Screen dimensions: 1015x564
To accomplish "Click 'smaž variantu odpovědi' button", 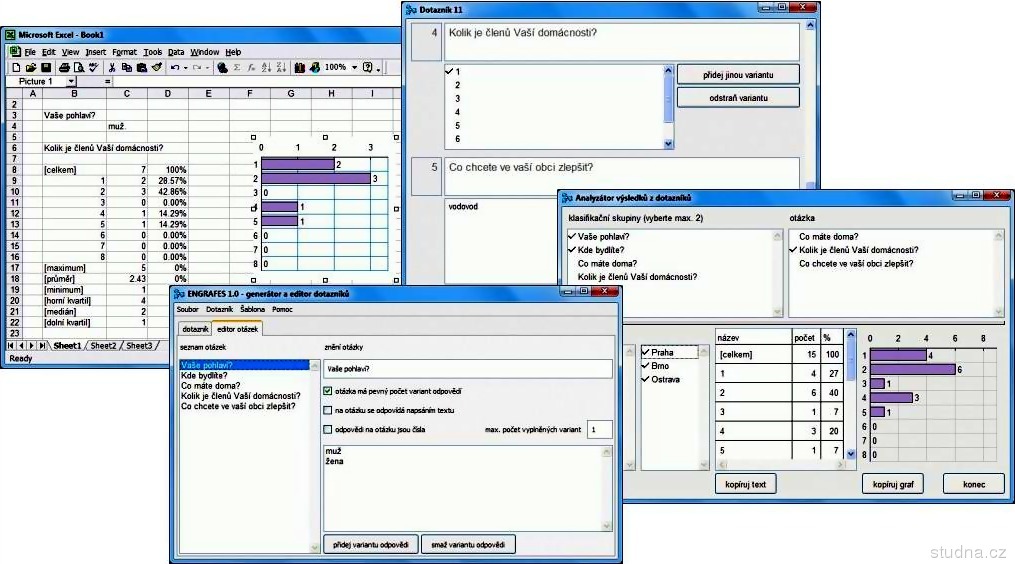I will [468, 545].
